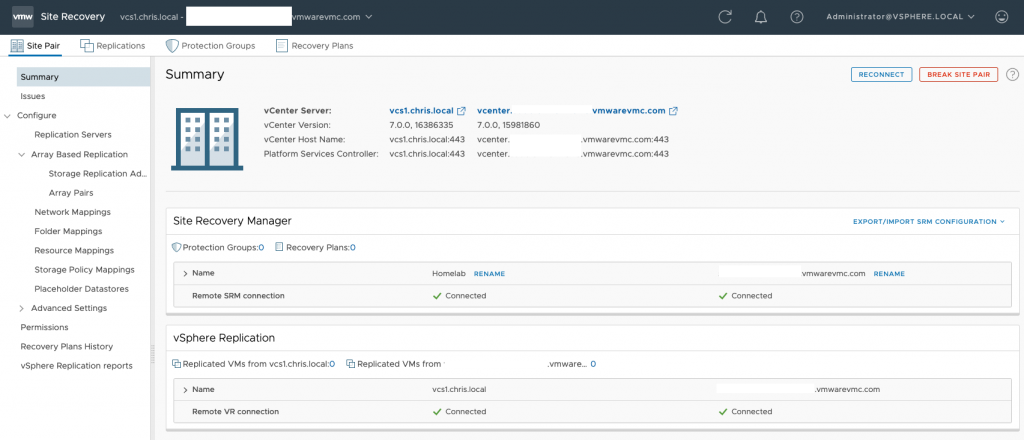Click the site building illustration

click(207, 140)
